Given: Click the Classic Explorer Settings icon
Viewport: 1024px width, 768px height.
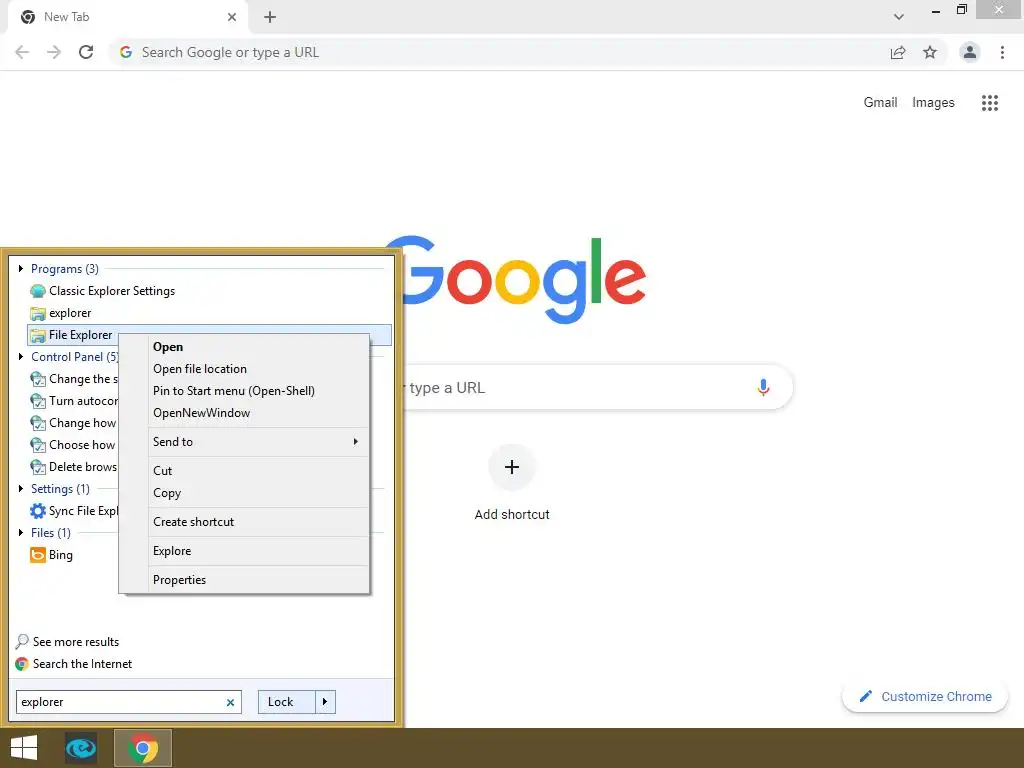Looking at the screenshot, I should pos(38,291).
